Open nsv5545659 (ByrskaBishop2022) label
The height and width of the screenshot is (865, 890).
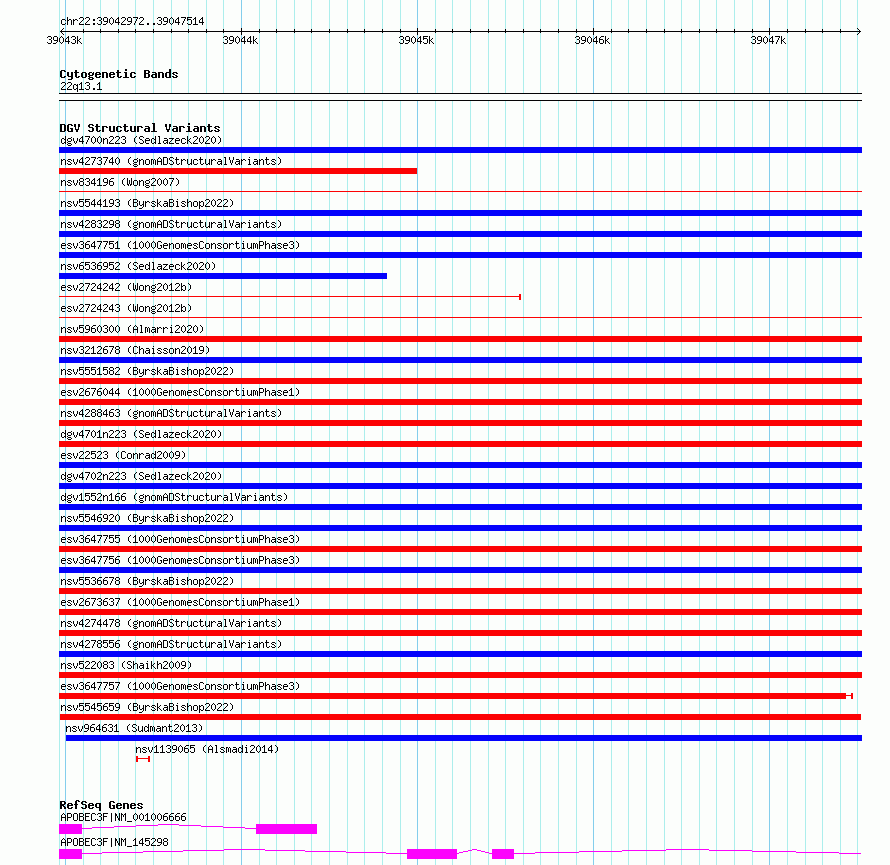(147, 707)
